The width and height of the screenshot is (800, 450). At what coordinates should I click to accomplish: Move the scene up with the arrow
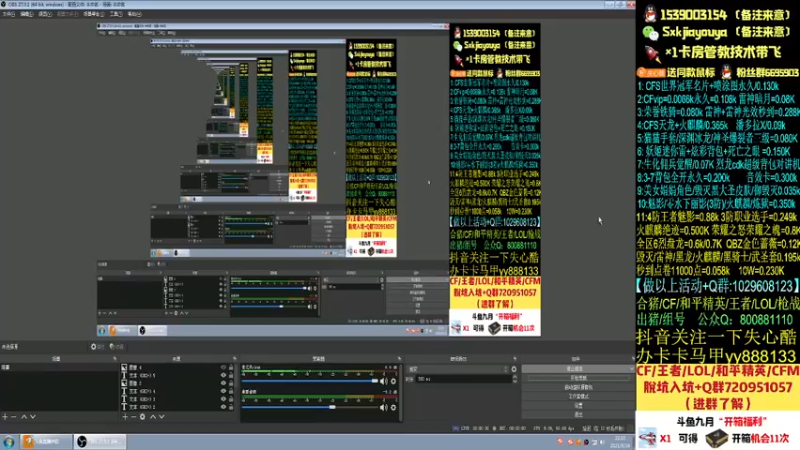click(x=23, y=417)
